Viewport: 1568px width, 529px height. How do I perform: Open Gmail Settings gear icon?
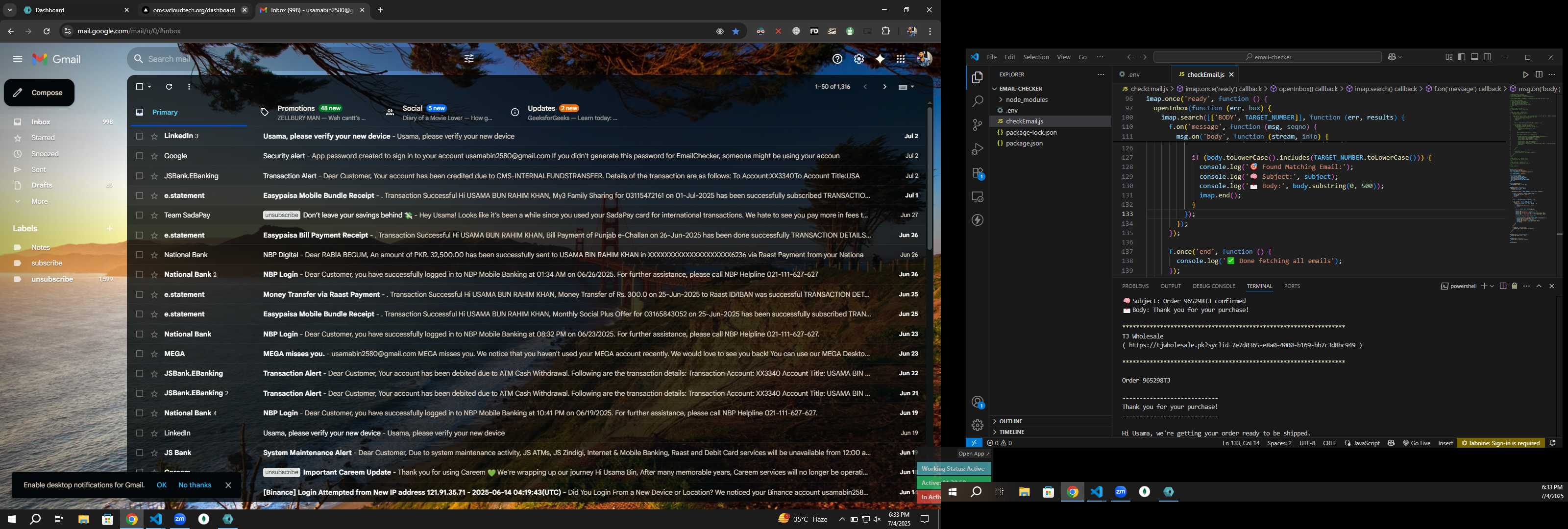point(859,59)
